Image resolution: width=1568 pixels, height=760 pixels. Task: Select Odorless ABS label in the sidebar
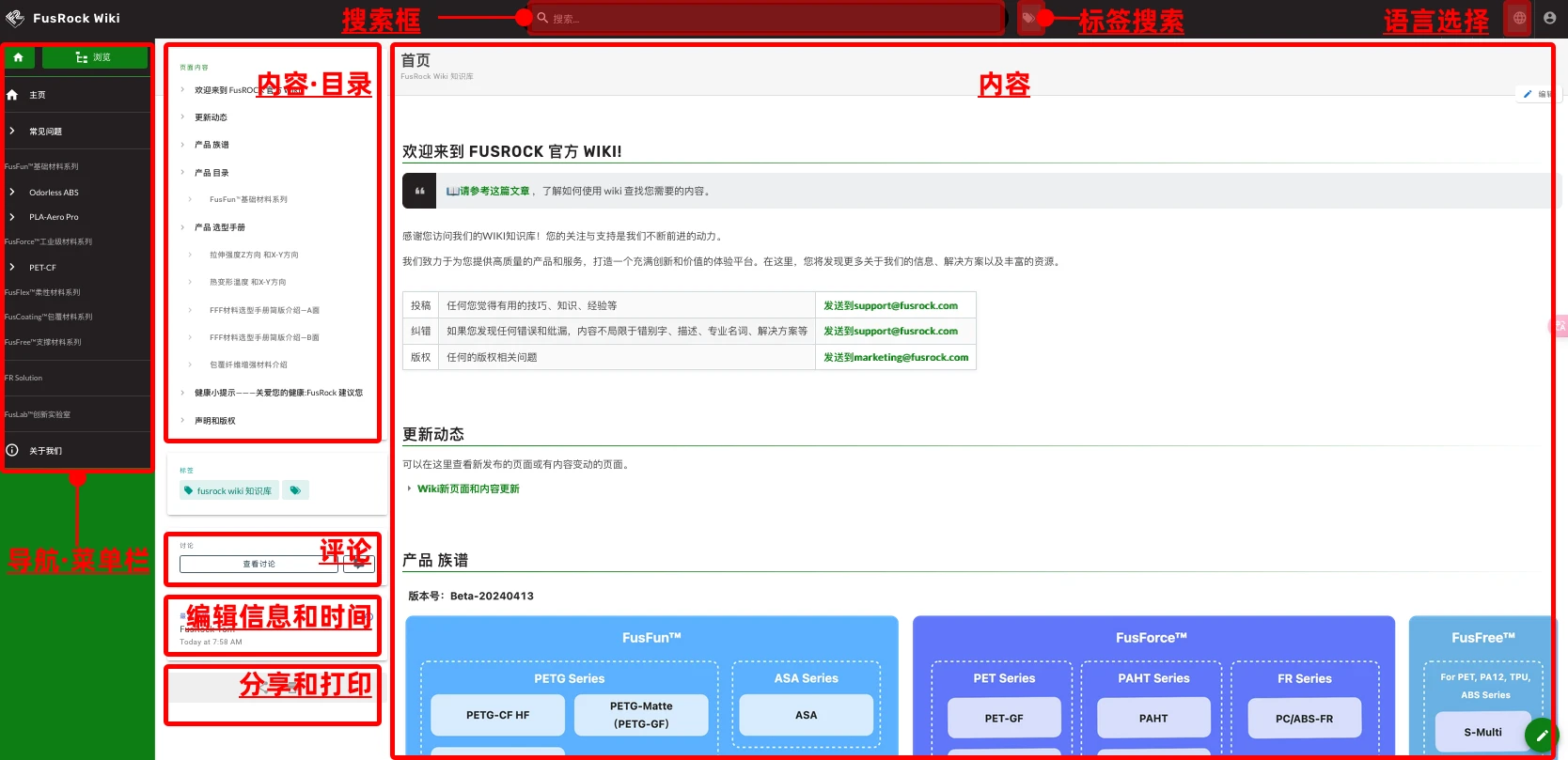click(54, 193)
